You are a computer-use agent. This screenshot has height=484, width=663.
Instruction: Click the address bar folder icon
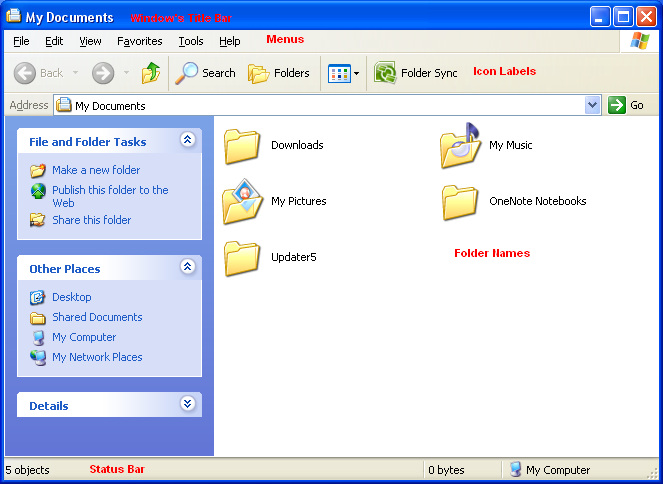click(x=64, y=105)
